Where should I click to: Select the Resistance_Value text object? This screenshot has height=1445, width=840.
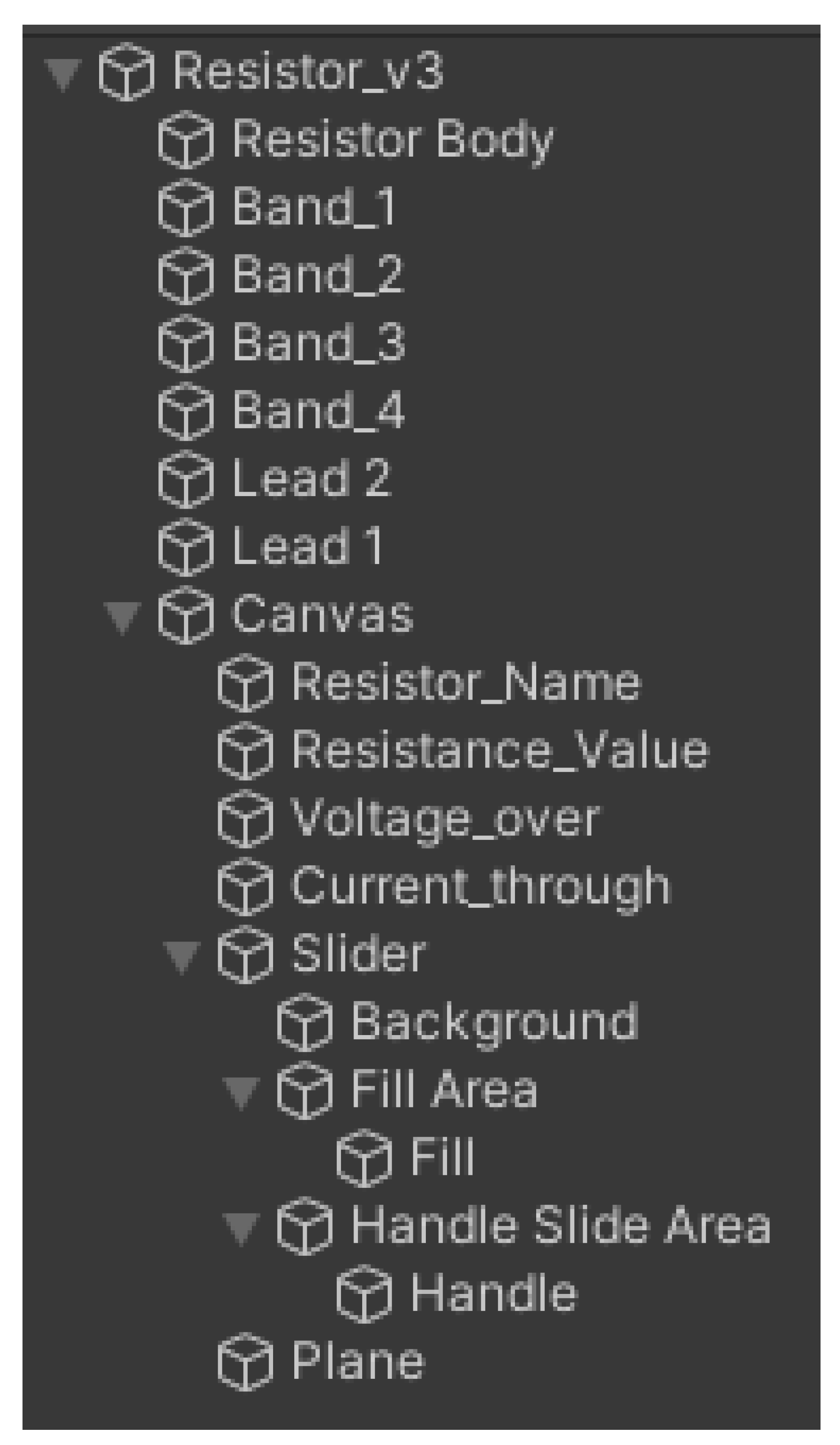[500, 750]
